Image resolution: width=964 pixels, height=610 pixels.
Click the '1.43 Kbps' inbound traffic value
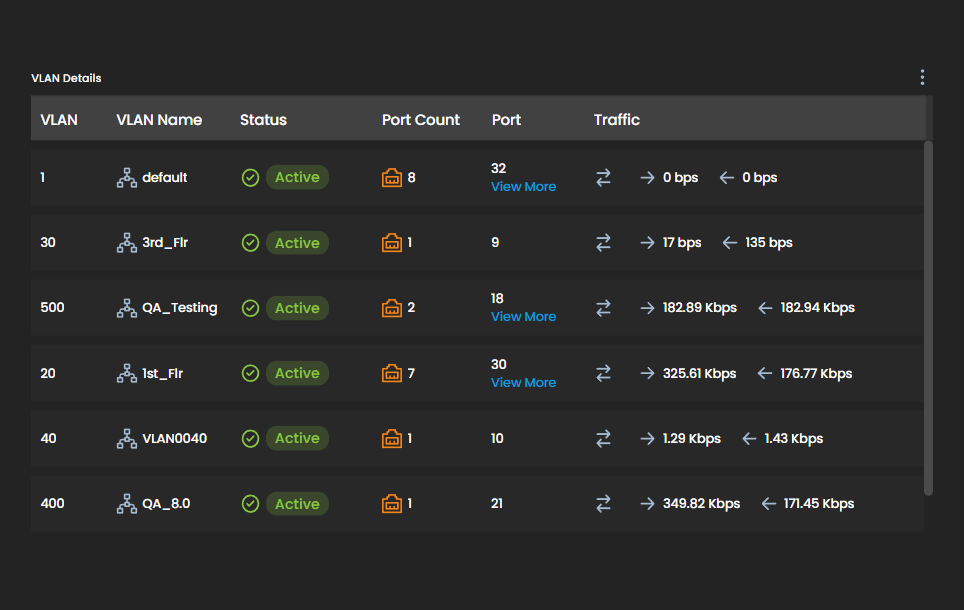pos(794,438)
